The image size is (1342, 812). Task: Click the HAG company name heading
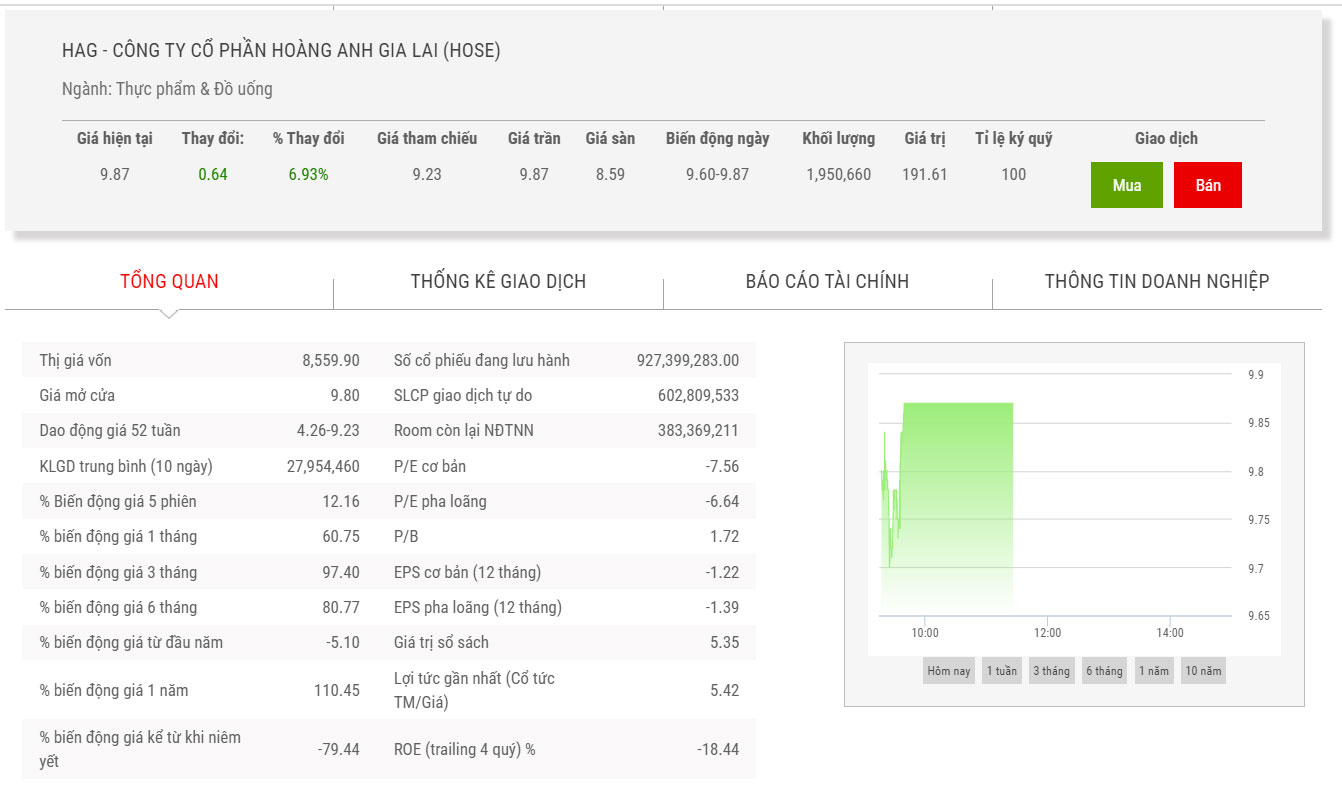281,50
